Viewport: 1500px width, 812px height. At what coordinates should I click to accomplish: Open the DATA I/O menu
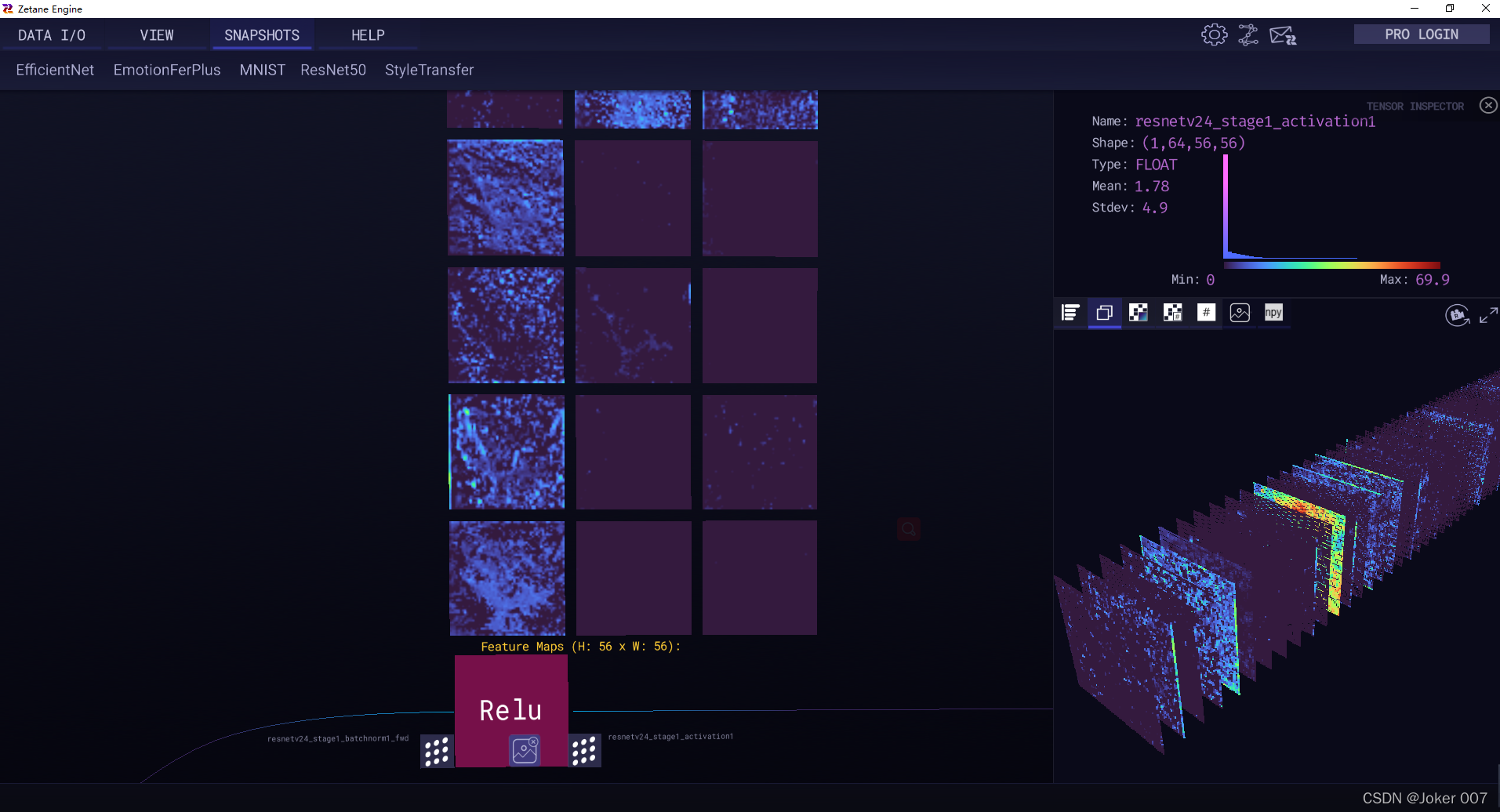pyautogui.click(x=52, y=34)
